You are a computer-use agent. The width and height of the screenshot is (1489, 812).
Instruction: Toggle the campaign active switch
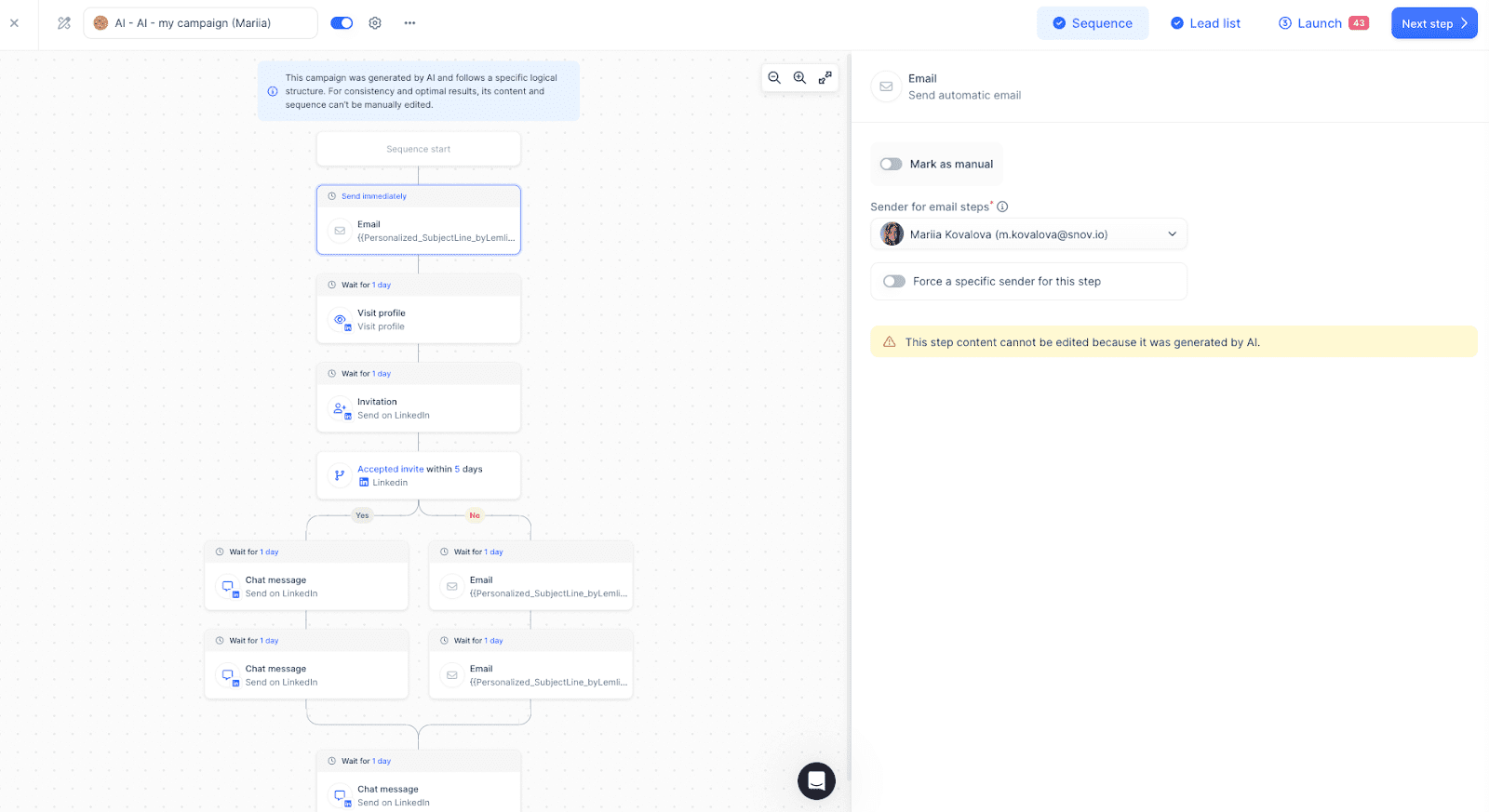(x=342, y=23)
